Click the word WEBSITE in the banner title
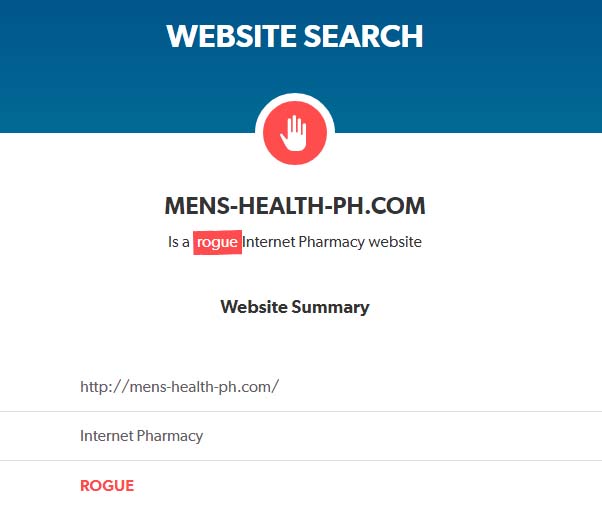 (x=232, y=36)
